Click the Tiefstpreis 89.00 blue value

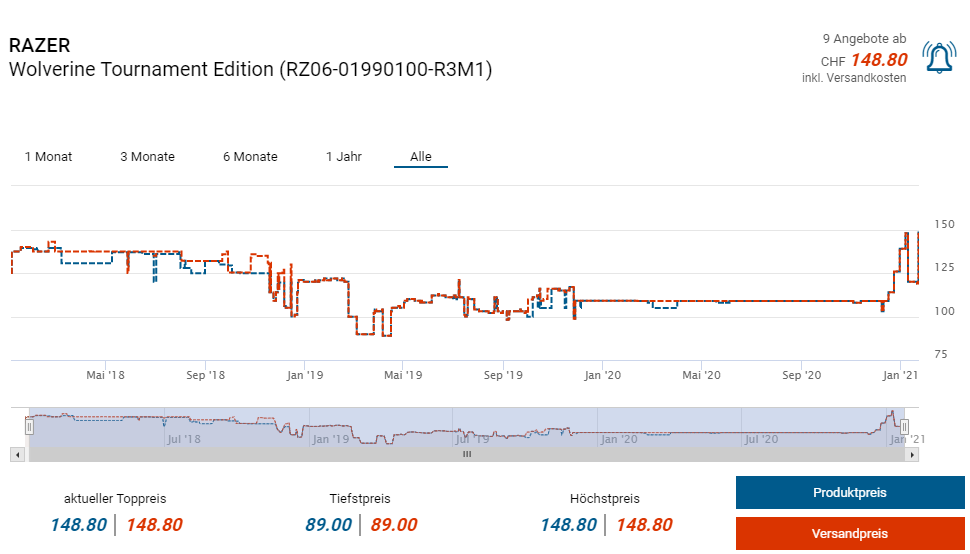point(328,525)
